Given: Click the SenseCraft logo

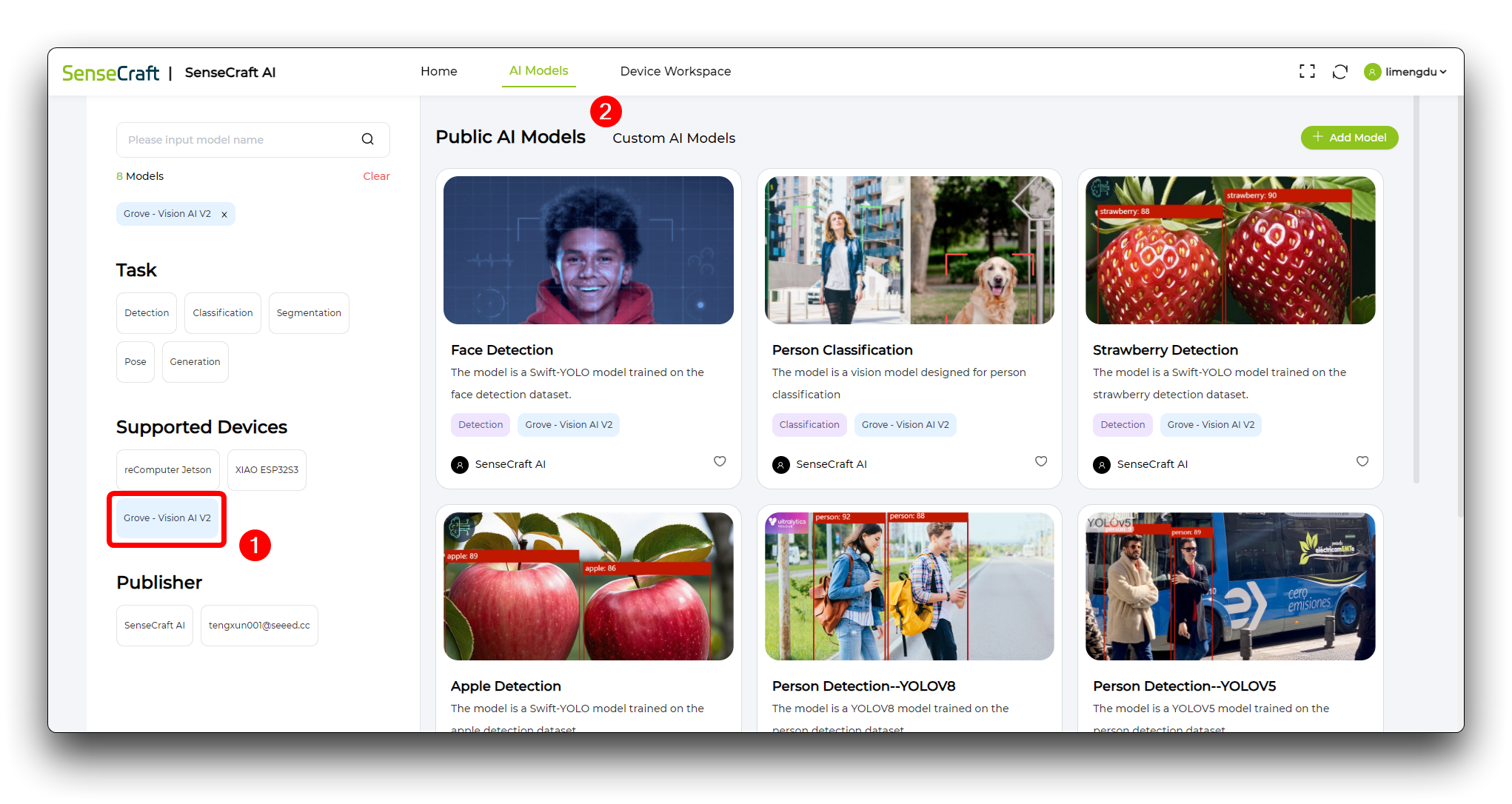Looking at the screenshot, I should click(110, 73).
